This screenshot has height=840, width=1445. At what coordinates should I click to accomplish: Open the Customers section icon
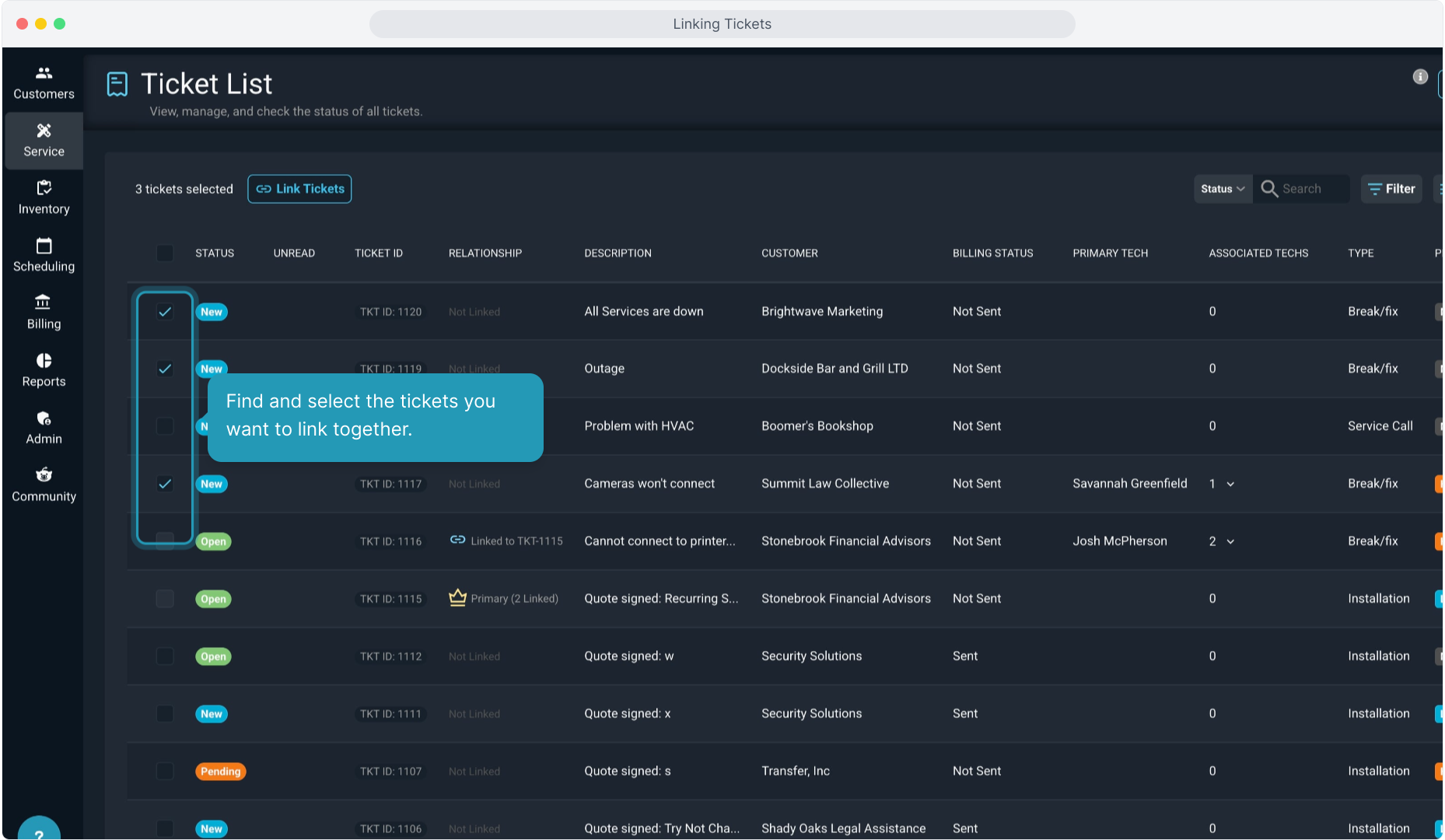[44, 73]
